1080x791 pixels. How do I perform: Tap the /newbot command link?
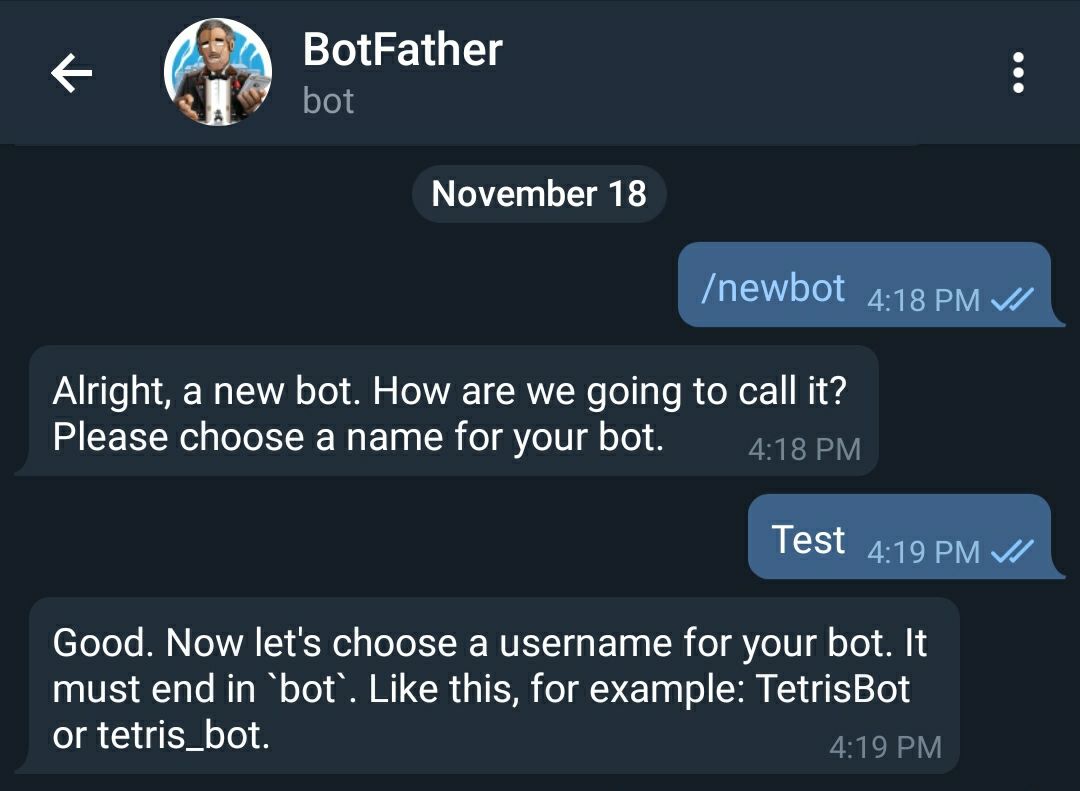773,288
